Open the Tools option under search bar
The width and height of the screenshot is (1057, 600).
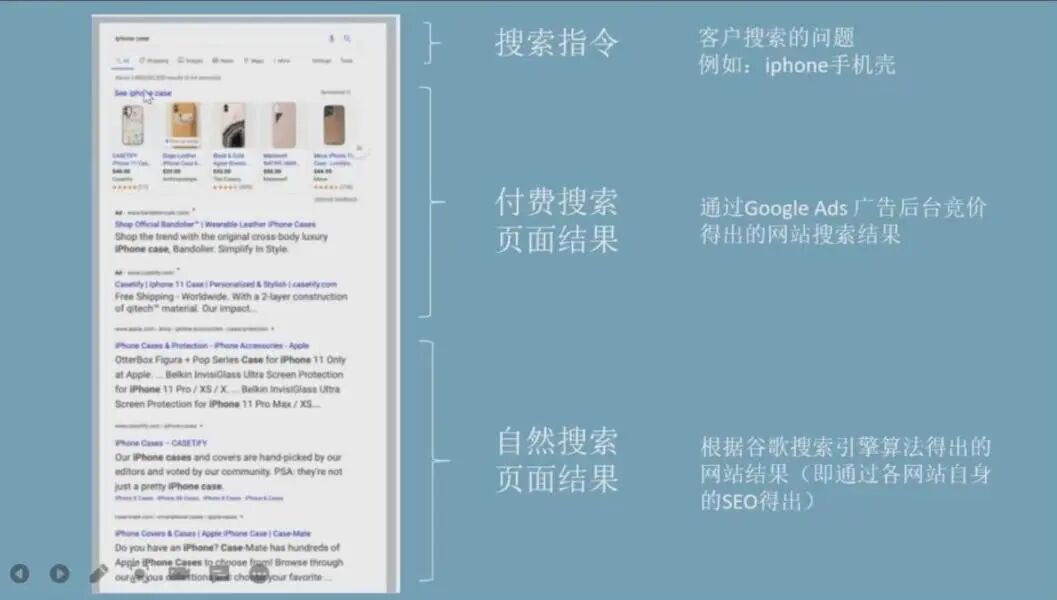point(346,61)
